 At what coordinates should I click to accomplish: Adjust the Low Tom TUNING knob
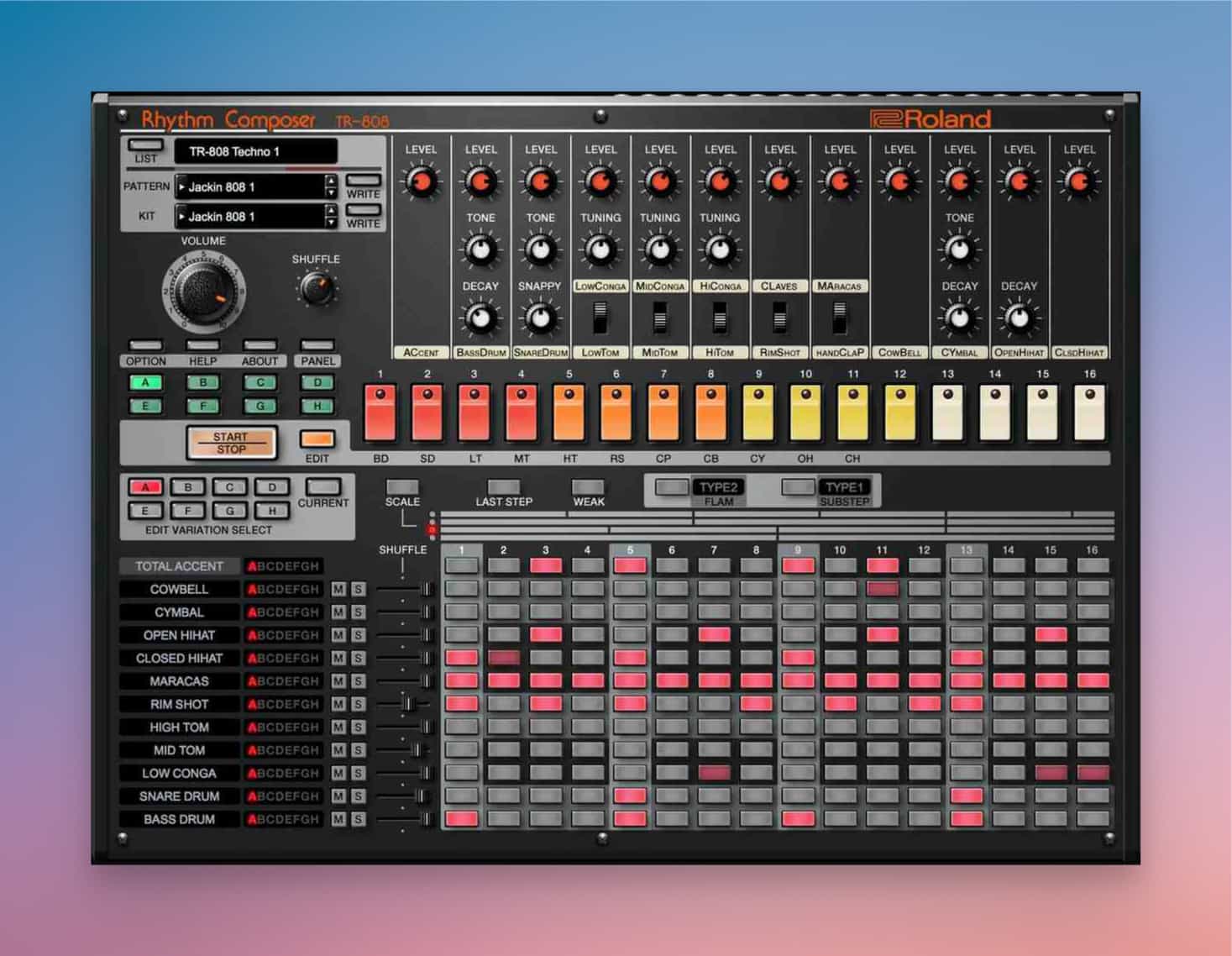[x=600, y=250]
